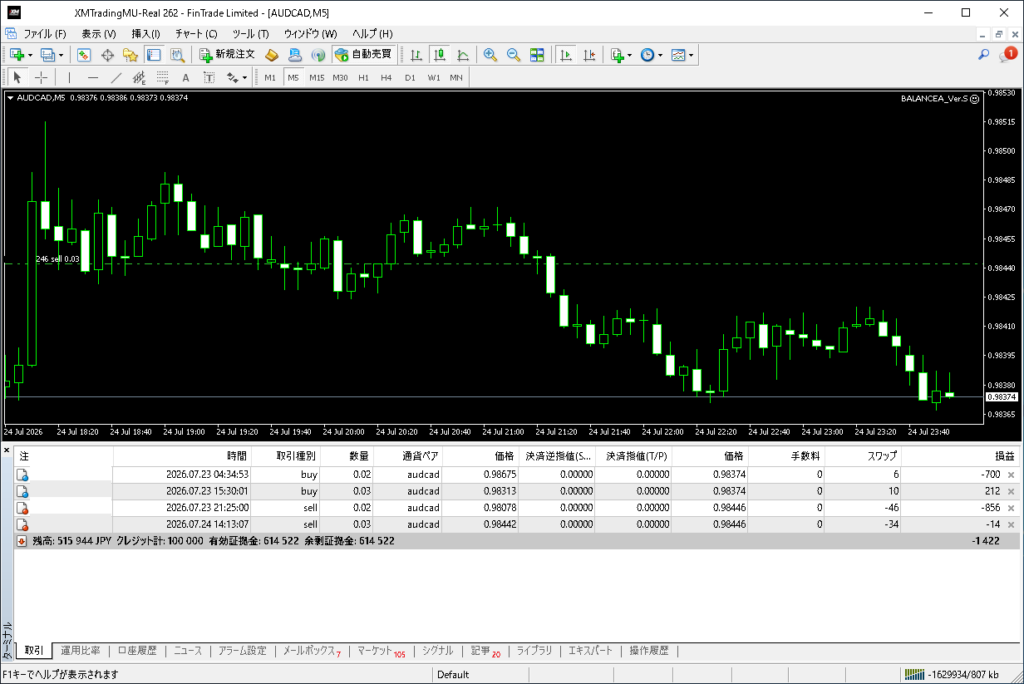The height and width of the screenshot is (684, 1024).
Task: Select the horizontal line tool
Action: (x=93, y=78)
